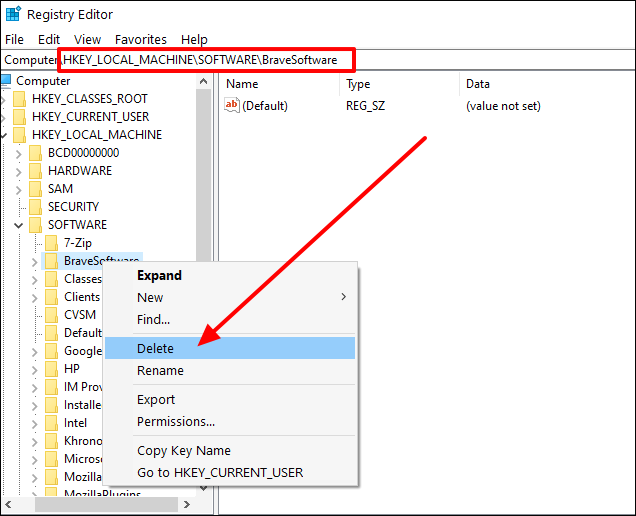Open the View menu
636x516 pixels.
point(87,39)
